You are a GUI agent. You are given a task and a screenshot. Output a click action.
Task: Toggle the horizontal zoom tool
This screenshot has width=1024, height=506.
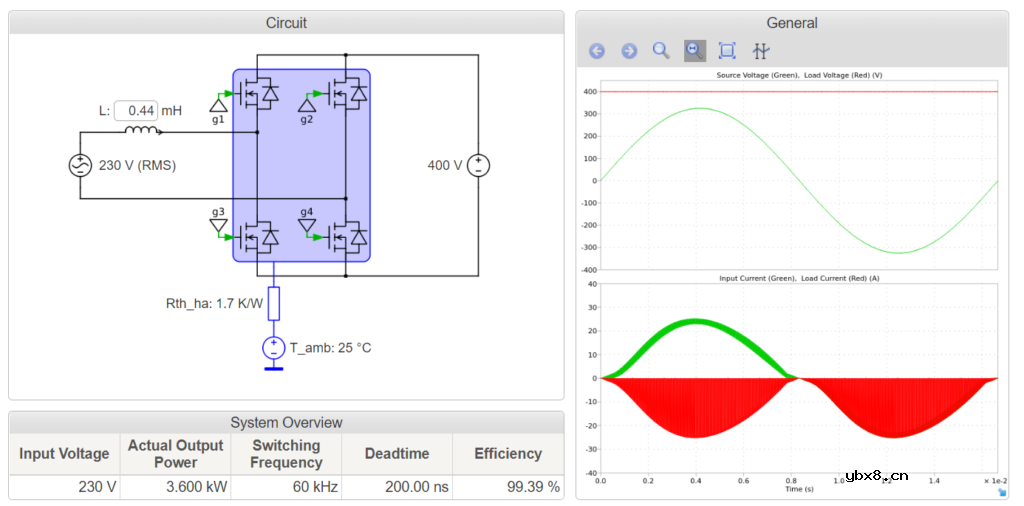[x=694, y=50]
